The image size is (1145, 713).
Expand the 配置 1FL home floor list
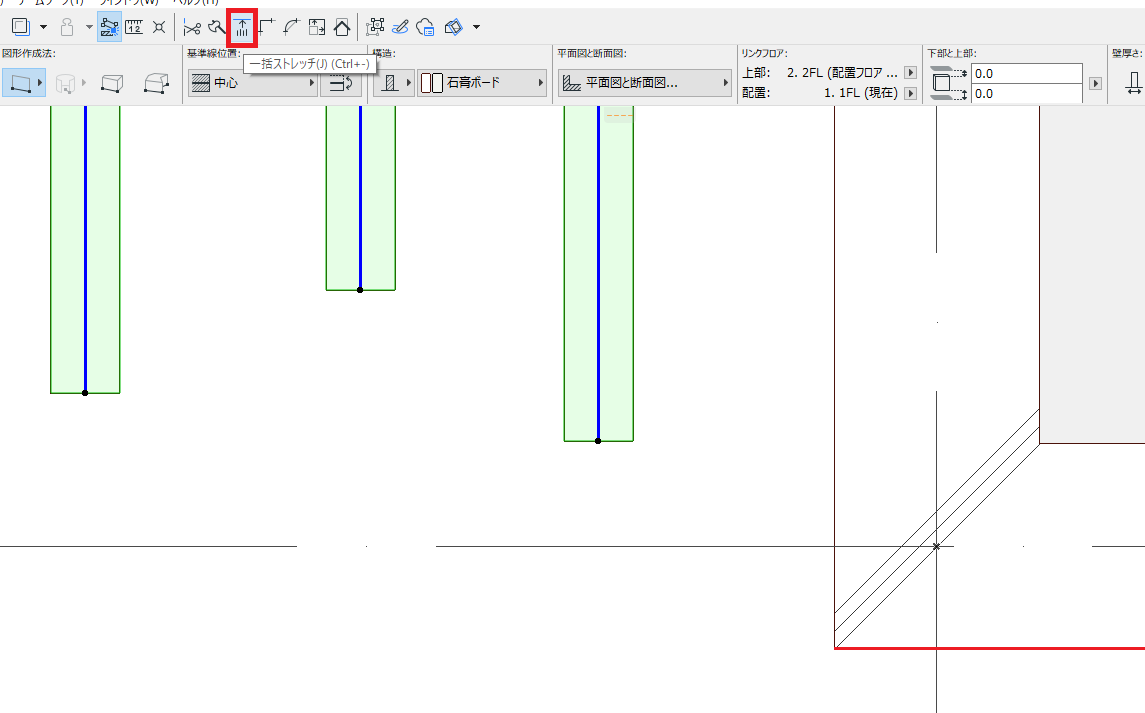pos(910,93)
